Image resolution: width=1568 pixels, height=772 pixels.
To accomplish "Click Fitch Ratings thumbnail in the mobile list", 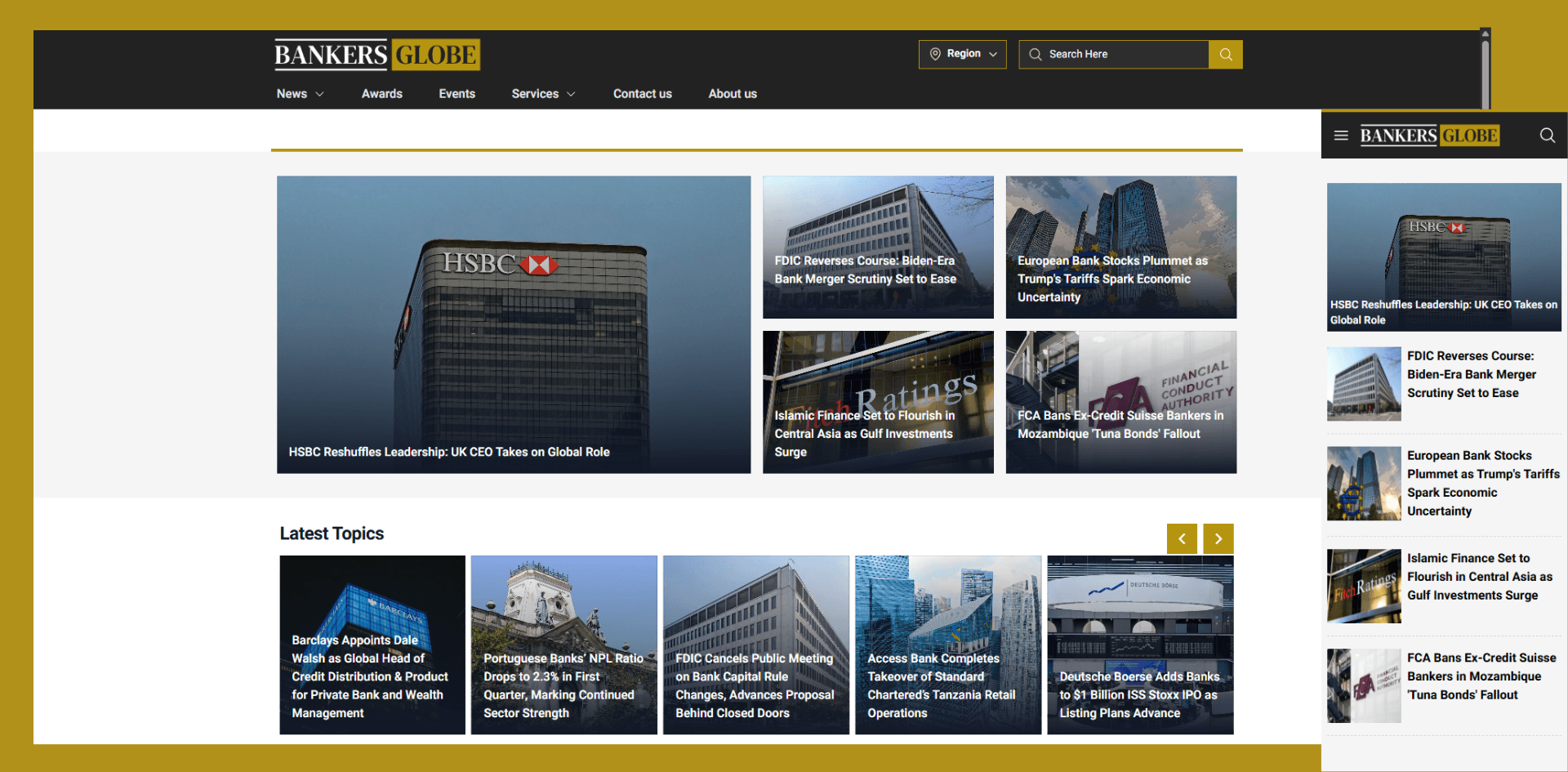I will point(1364,586).
